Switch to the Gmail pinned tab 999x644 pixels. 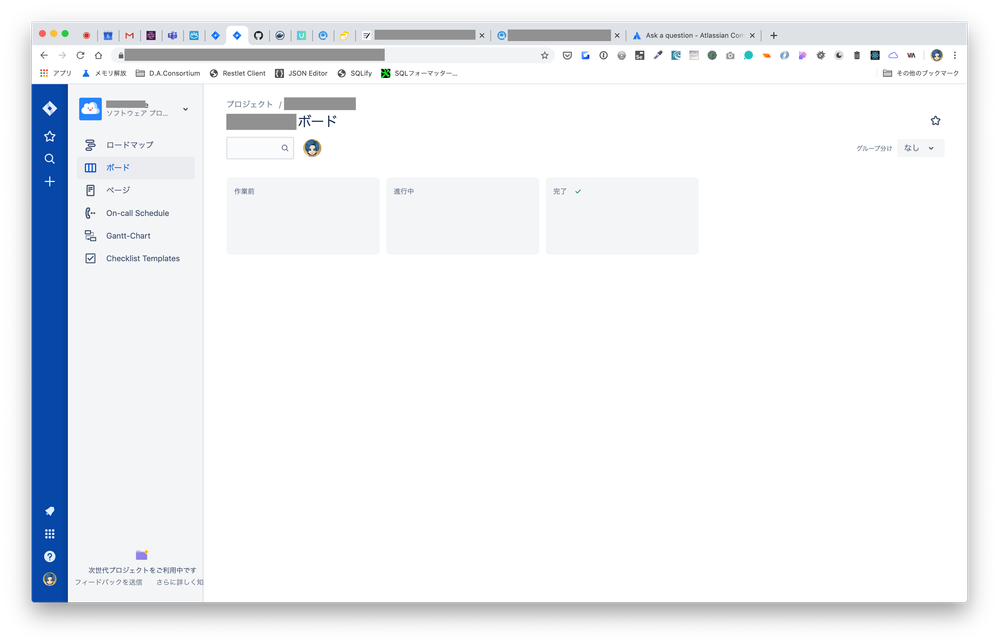pyautogui.click(x=129, y=36)
